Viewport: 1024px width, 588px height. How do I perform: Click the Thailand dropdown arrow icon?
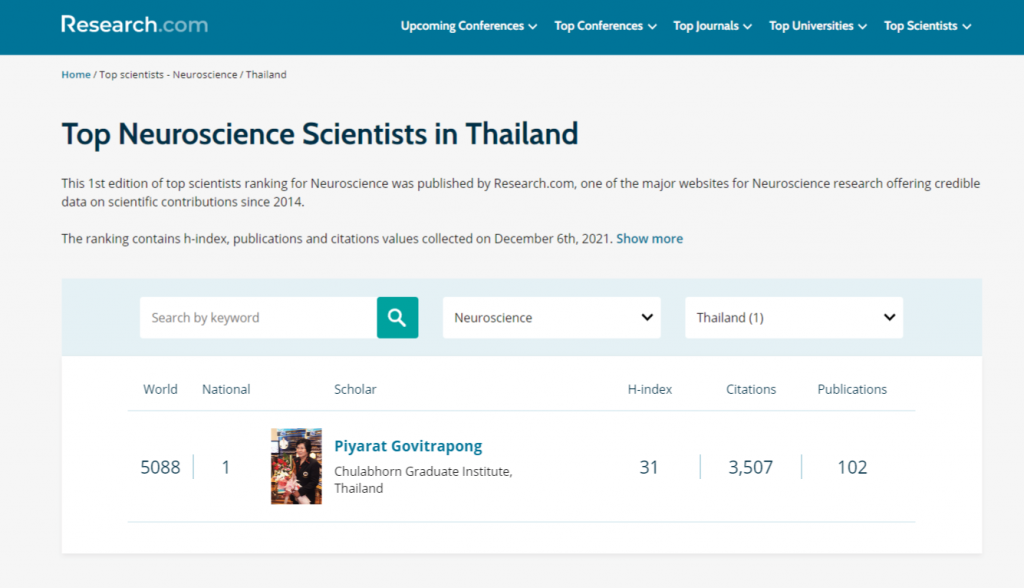click(889, 318)
